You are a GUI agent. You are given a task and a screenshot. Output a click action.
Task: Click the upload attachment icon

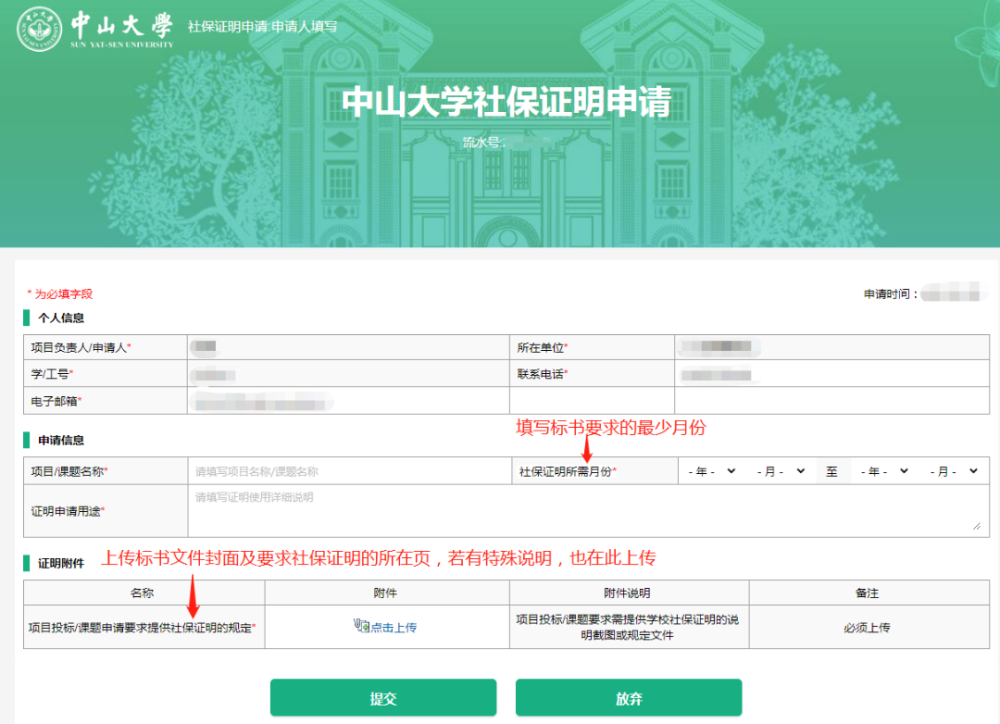click(362, 626)
